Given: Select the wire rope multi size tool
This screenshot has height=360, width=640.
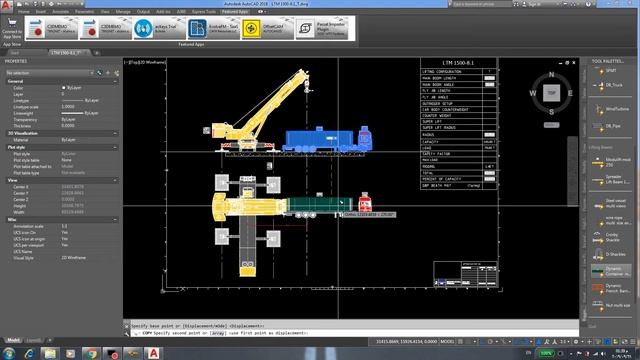Looking at the screenshot, I should [611, 220].
